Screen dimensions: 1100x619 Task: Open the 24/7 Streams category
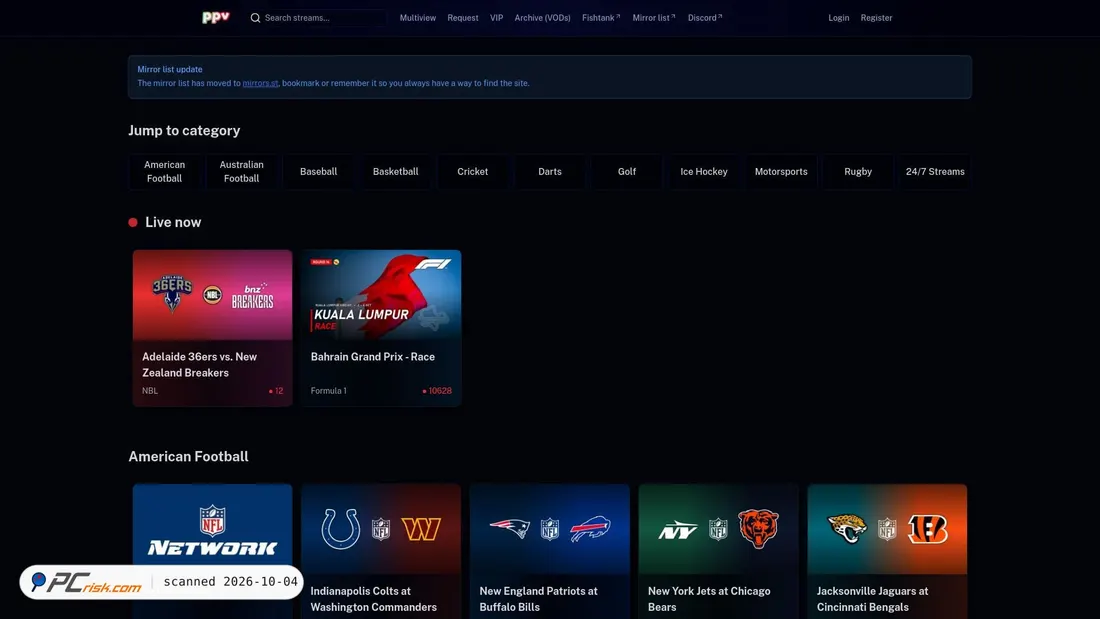[x=935, y=171]
